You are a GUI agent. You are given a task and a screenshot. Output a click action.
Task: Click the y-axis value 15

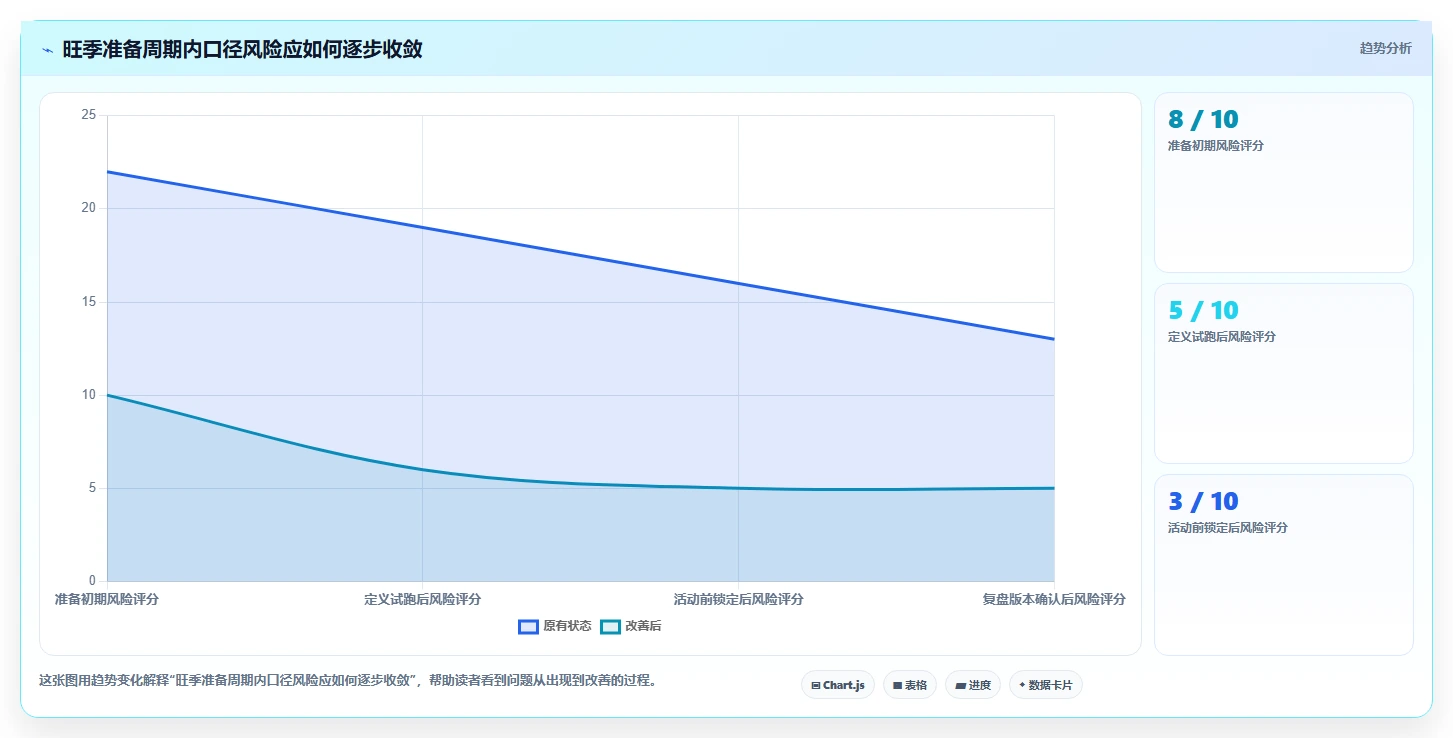tap(89, 302)
